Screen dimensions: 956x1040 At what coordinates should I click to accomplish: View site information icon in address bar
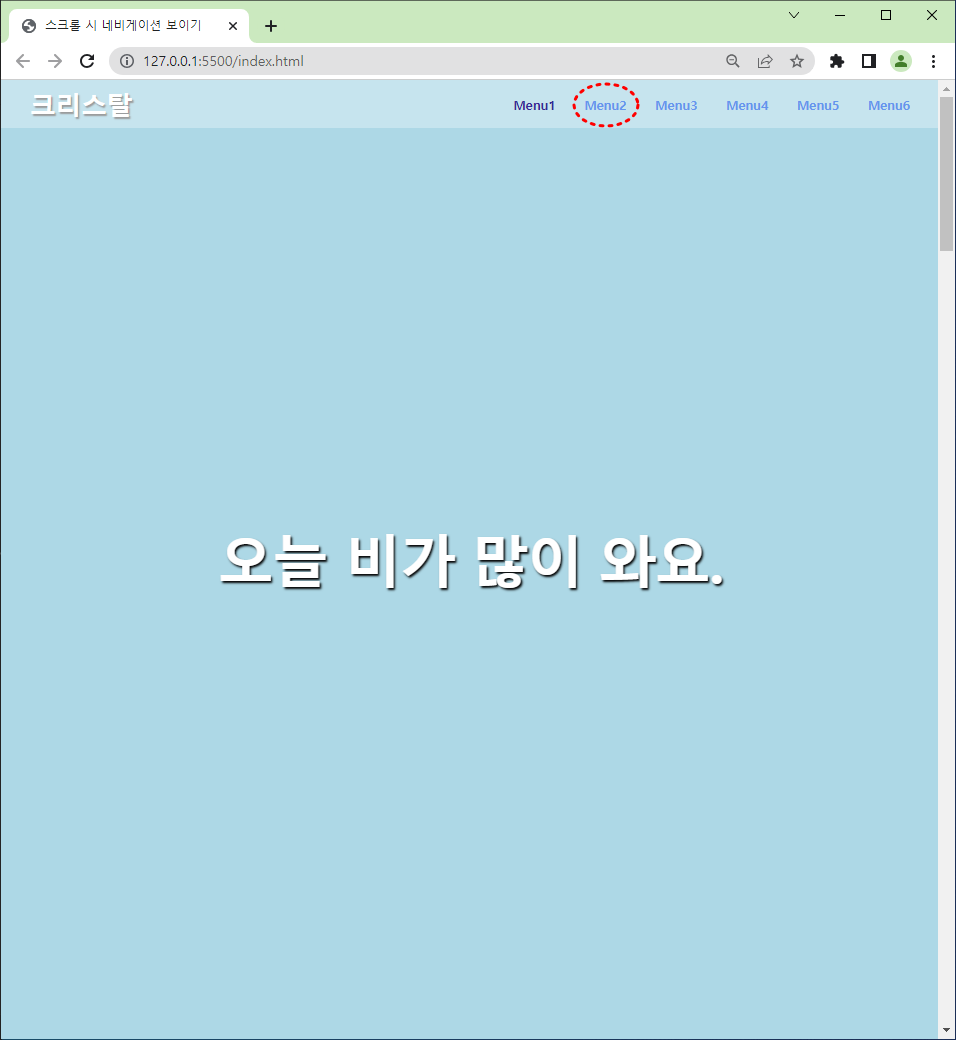127,61
